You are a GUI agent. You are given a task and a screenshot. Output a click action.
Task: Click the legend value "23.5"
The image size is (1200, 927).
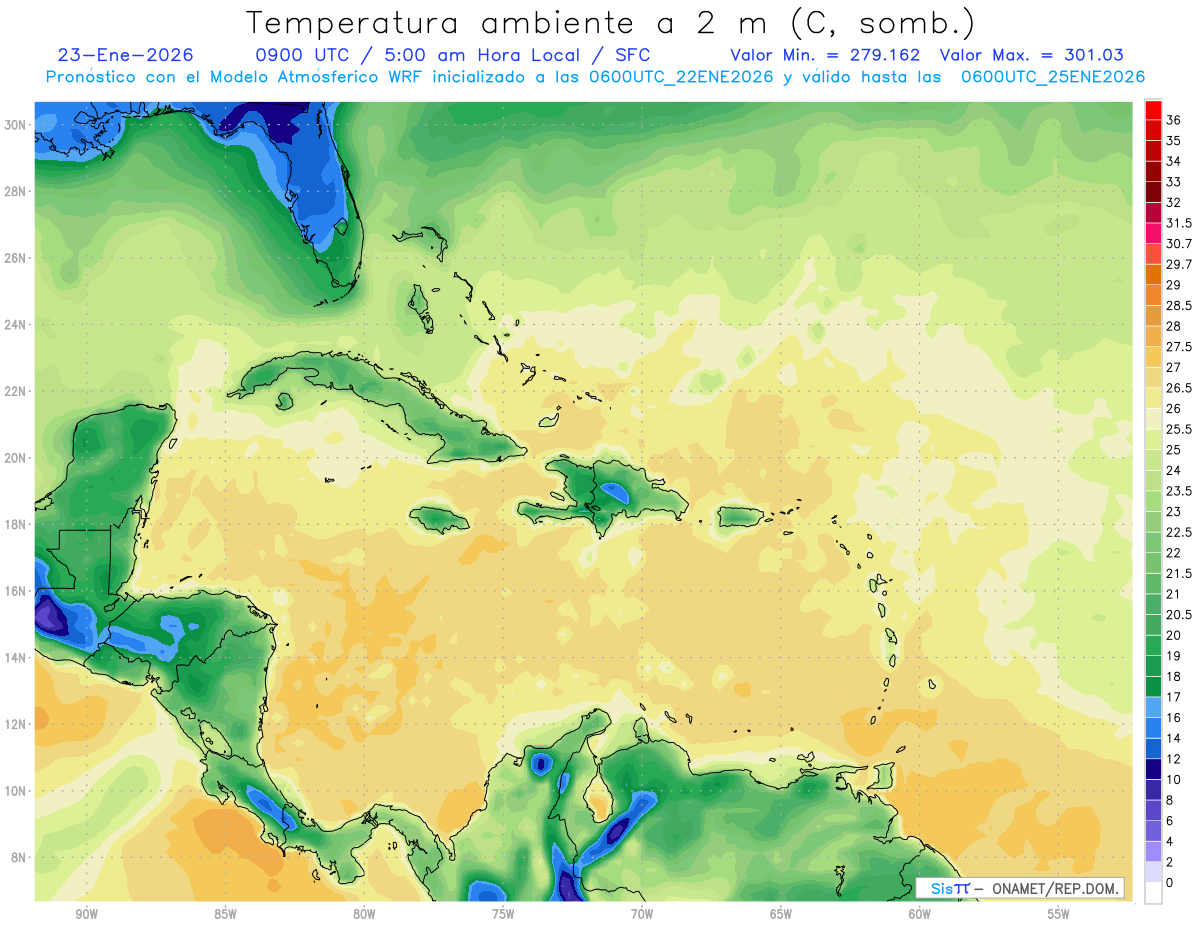tap(1179, 491)
